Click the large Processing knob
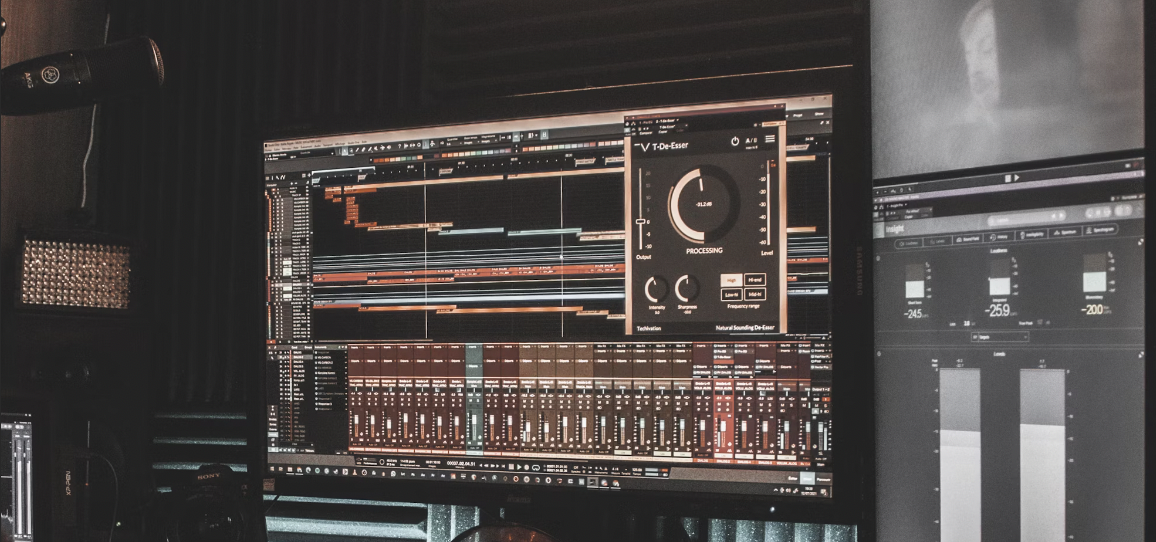This screenshot has height=542, width=1156. (703, 204)
